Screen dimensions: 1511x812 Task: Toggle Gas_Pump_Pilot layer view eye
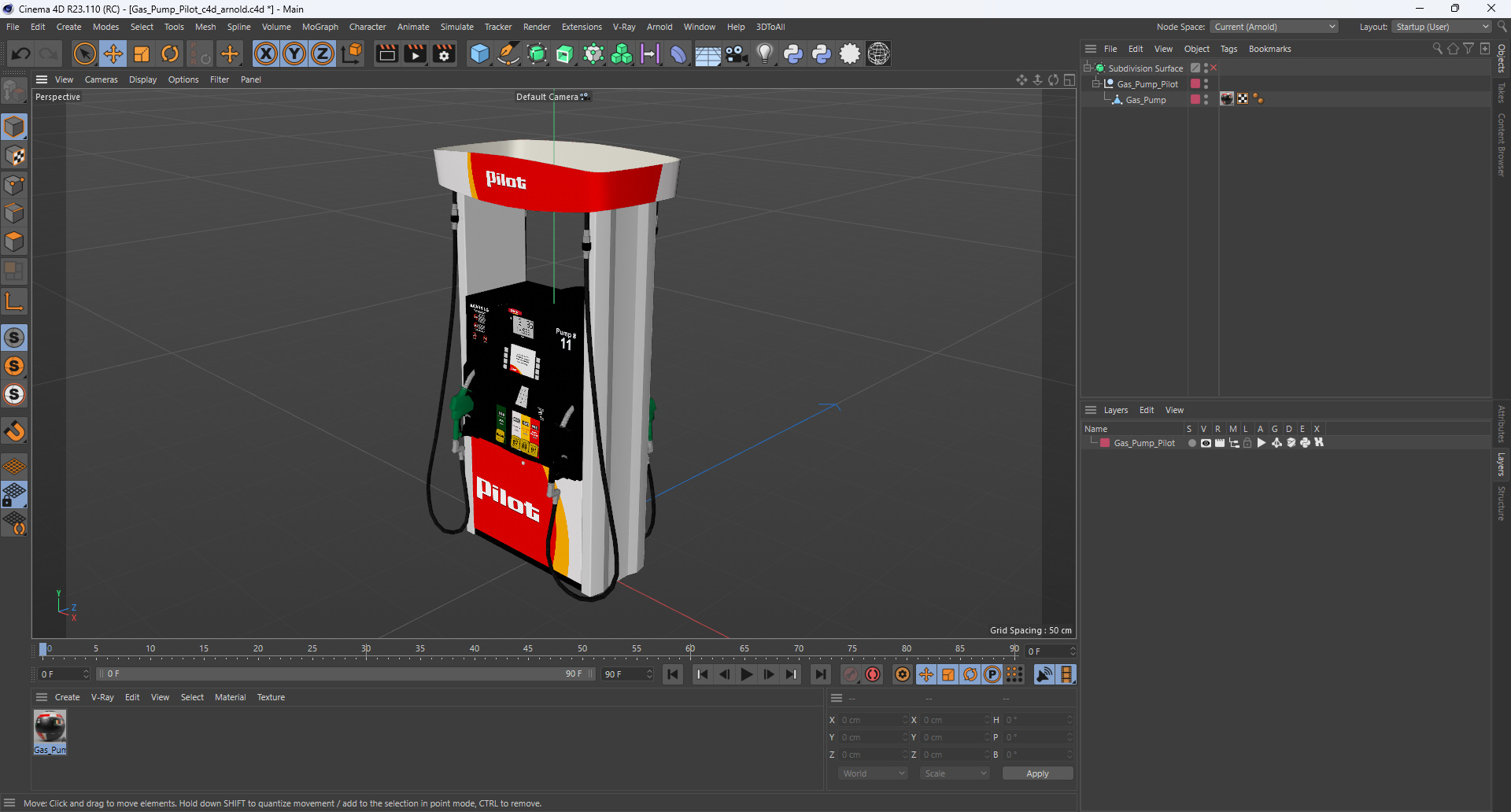tap(1206, 443)
